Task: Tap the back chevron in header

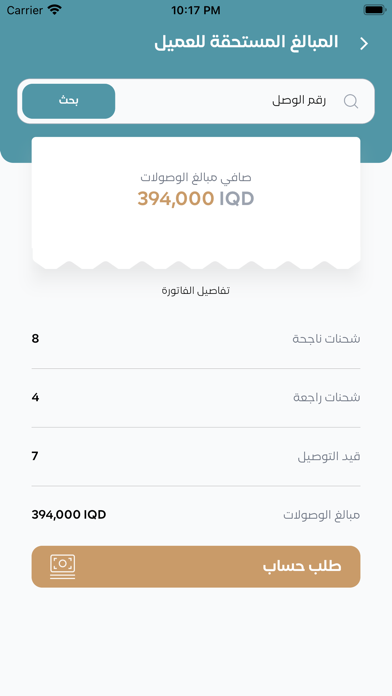Action: coord(364,44)
